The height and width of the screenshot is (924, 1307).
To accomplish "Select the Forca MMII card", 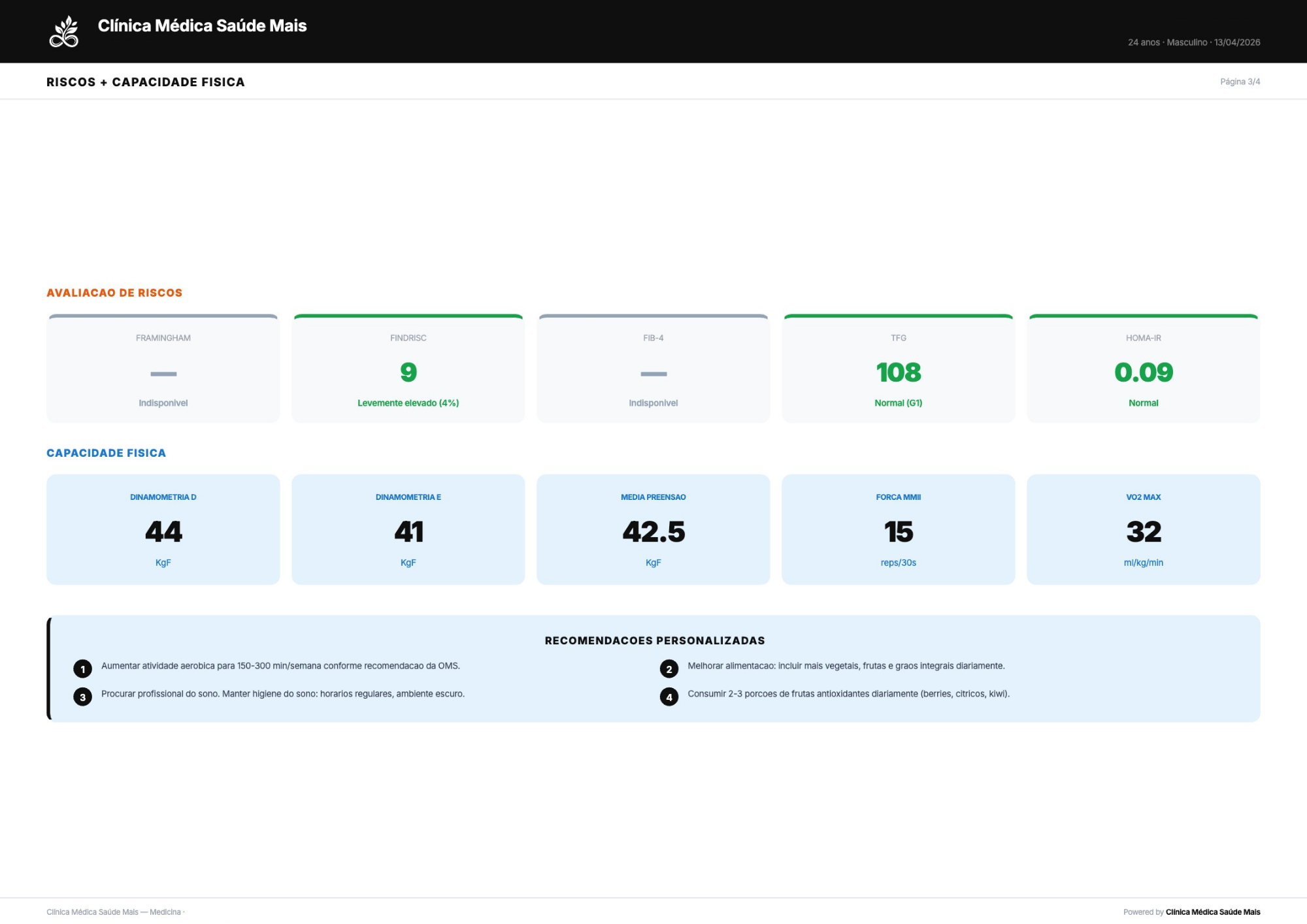I will tap(898, 529).
